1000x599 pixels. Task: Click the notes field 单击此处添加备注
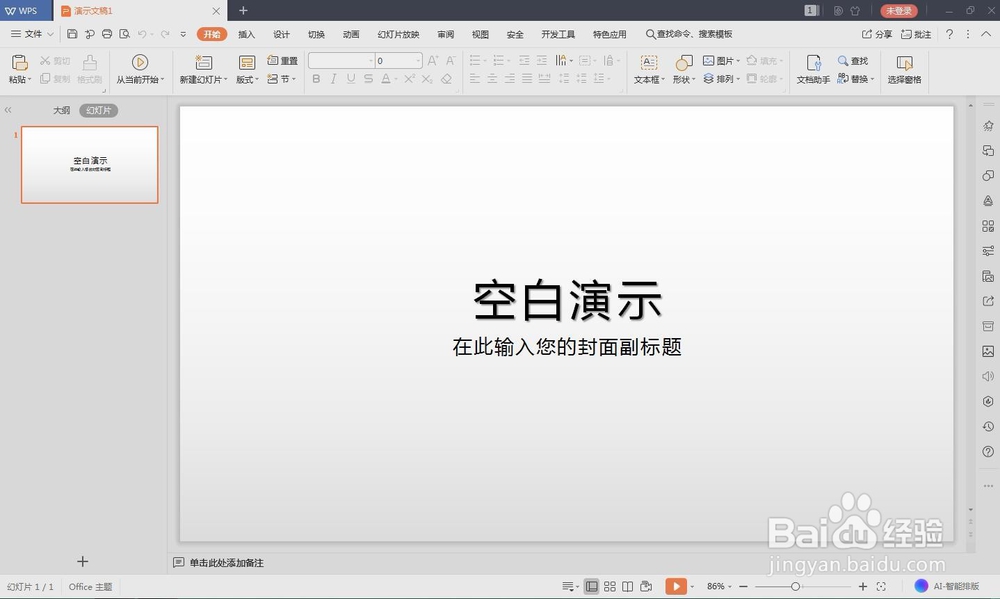point(226,563)
